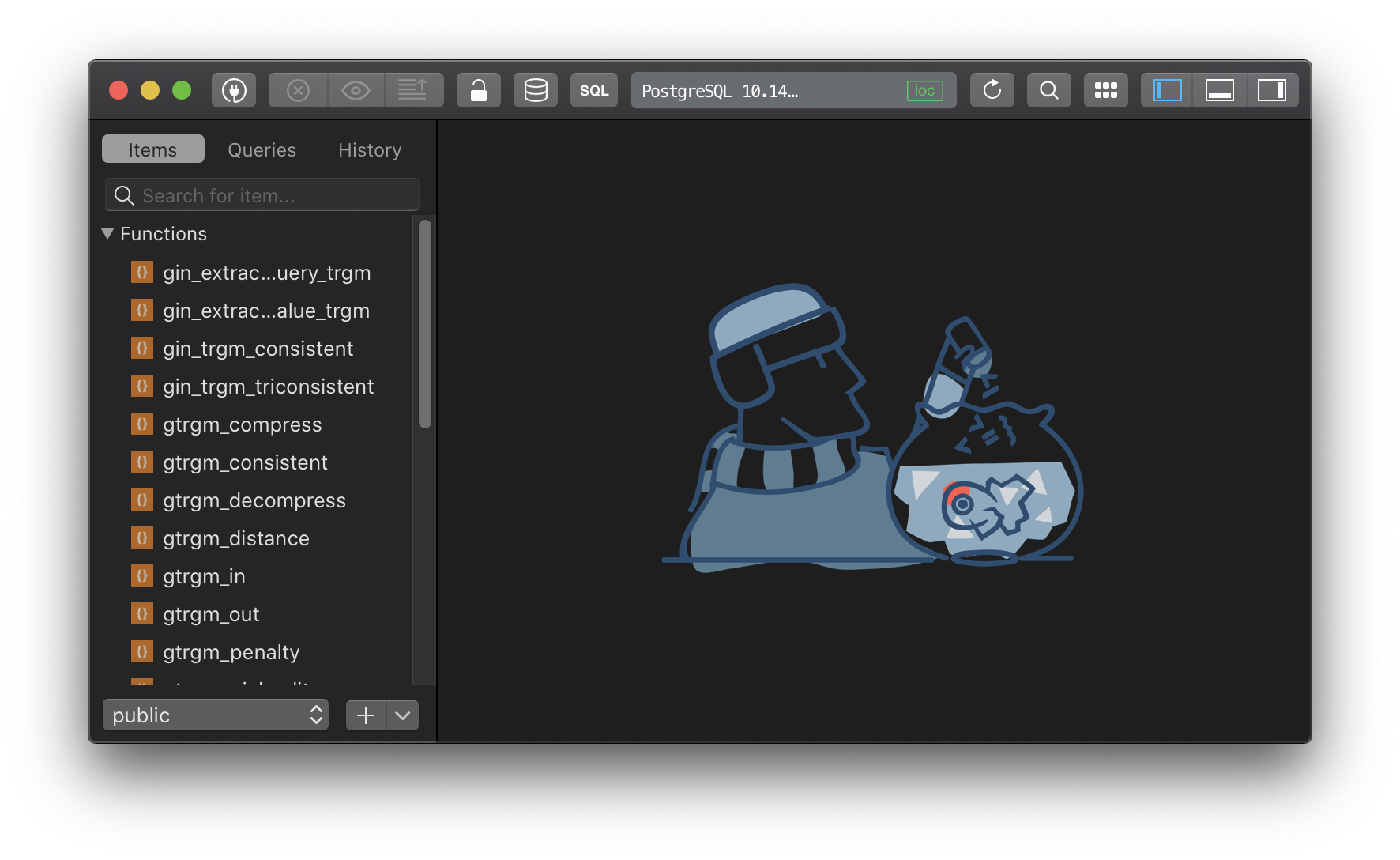Toggle the padlock safe mode button

(x=479, y=90)
